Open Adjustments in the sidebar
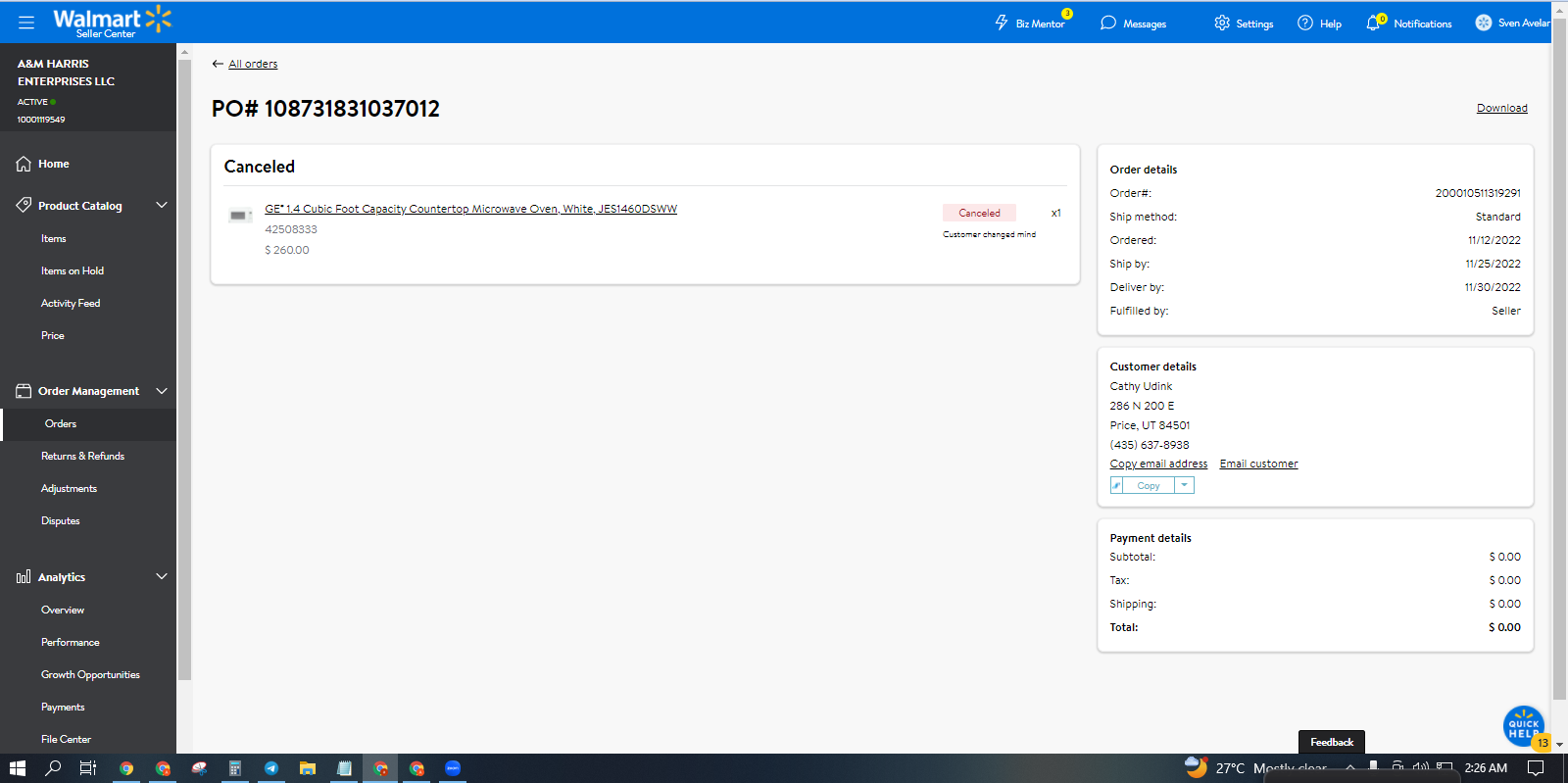 tap(70, 488)
